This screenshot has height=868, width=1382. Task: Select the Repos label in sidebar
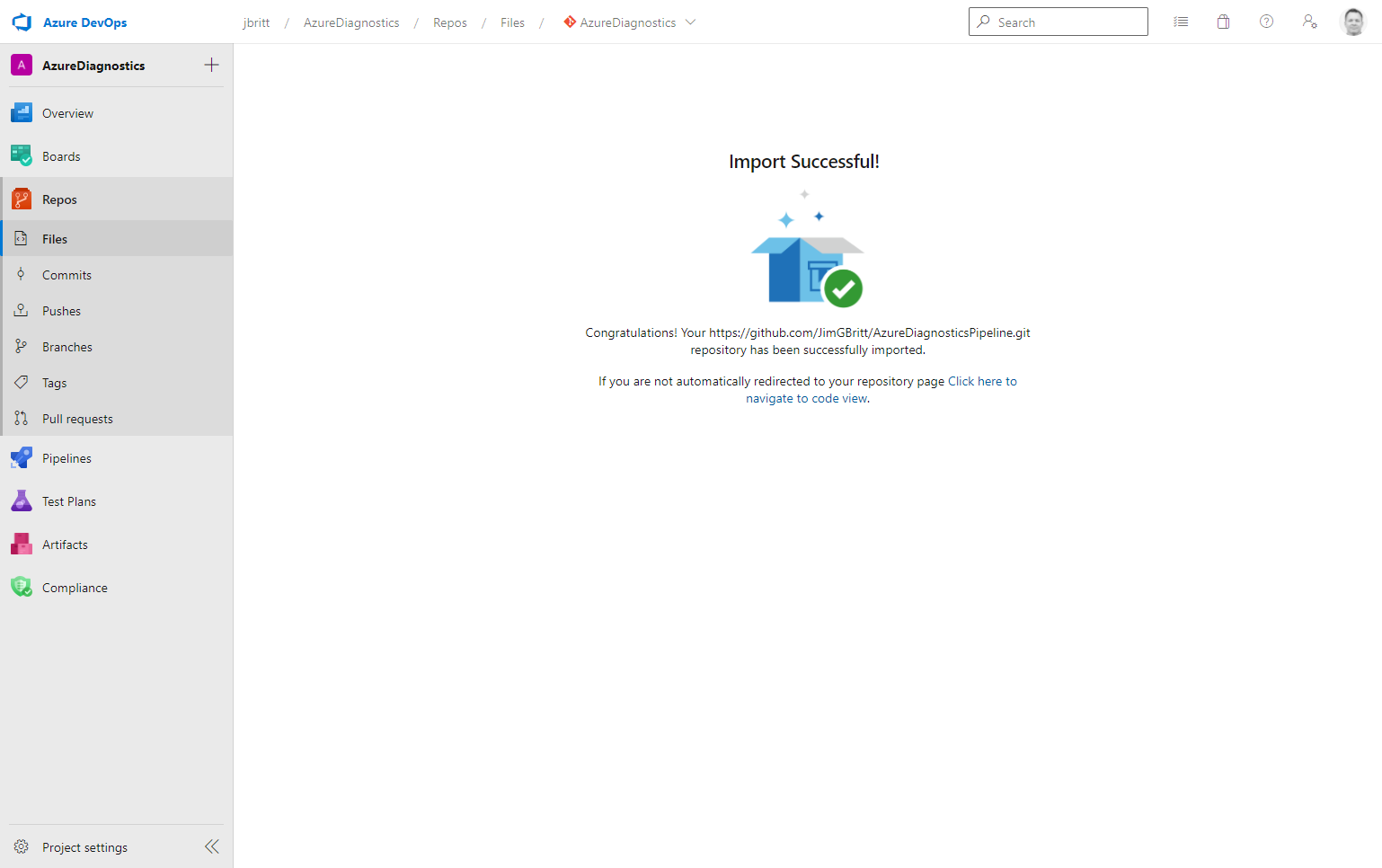(x=59, y=199)
